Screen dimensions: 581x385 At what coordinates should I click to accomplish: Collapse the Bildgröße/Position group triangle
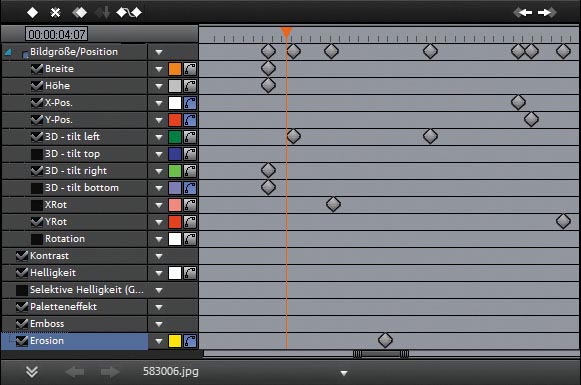pos(8,52)
